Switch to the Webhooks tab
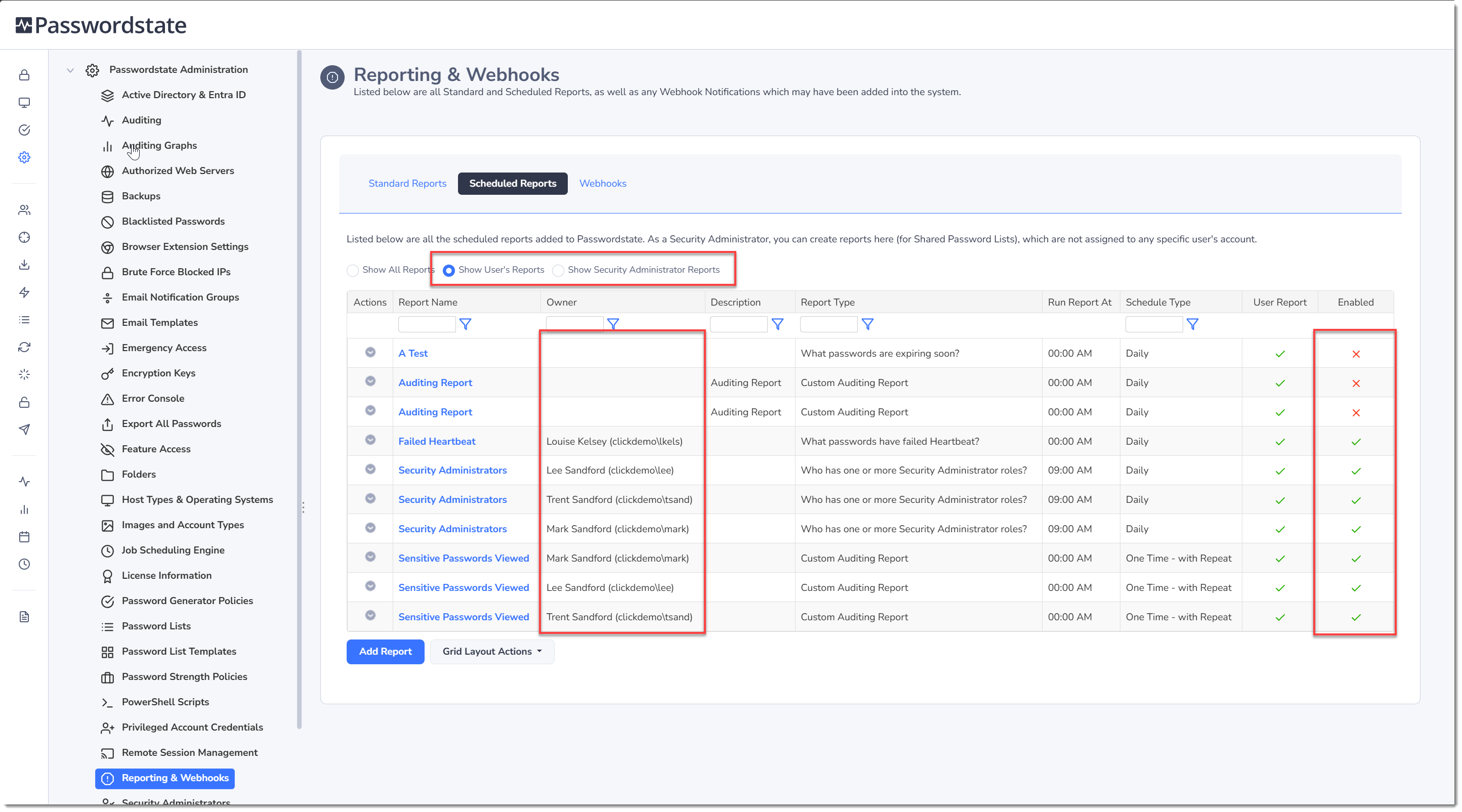Viewport: 1462px width, 812px height. point(603,183)
